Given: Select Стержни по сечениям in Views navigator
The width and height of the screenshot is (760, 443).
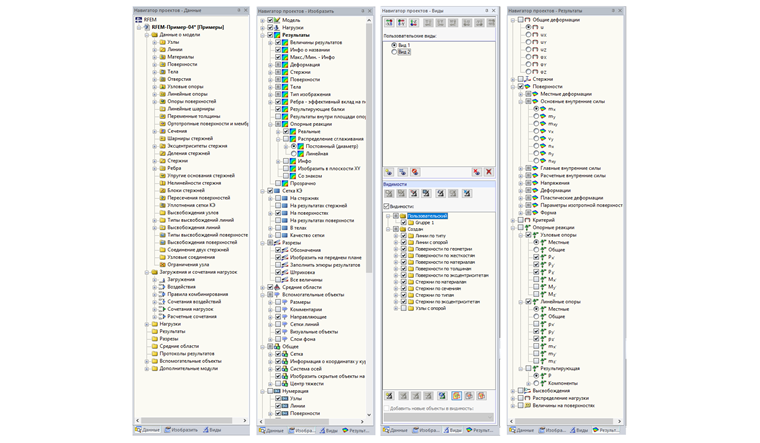Looking at the screenshot, I should [438, 288].
